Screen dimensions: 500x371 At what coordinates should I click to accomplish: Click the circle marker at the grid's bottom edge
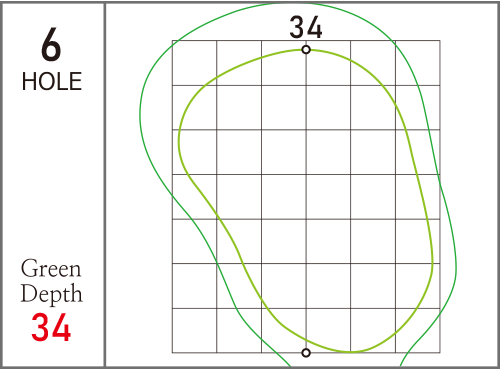[x=306, y=353]
